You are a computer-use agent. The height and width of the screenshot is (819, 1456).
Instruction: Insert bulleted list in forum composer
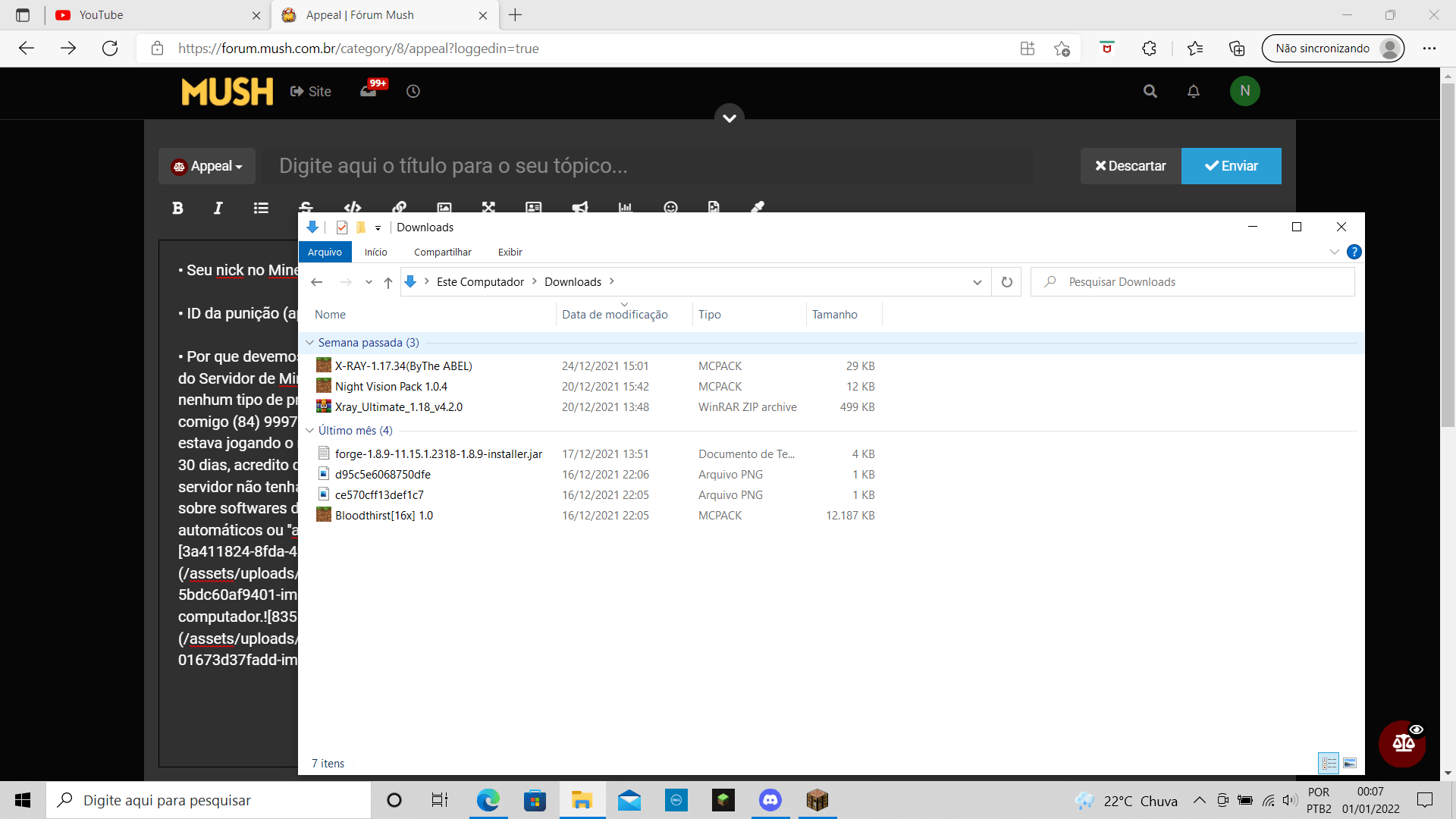click(261, 208)
